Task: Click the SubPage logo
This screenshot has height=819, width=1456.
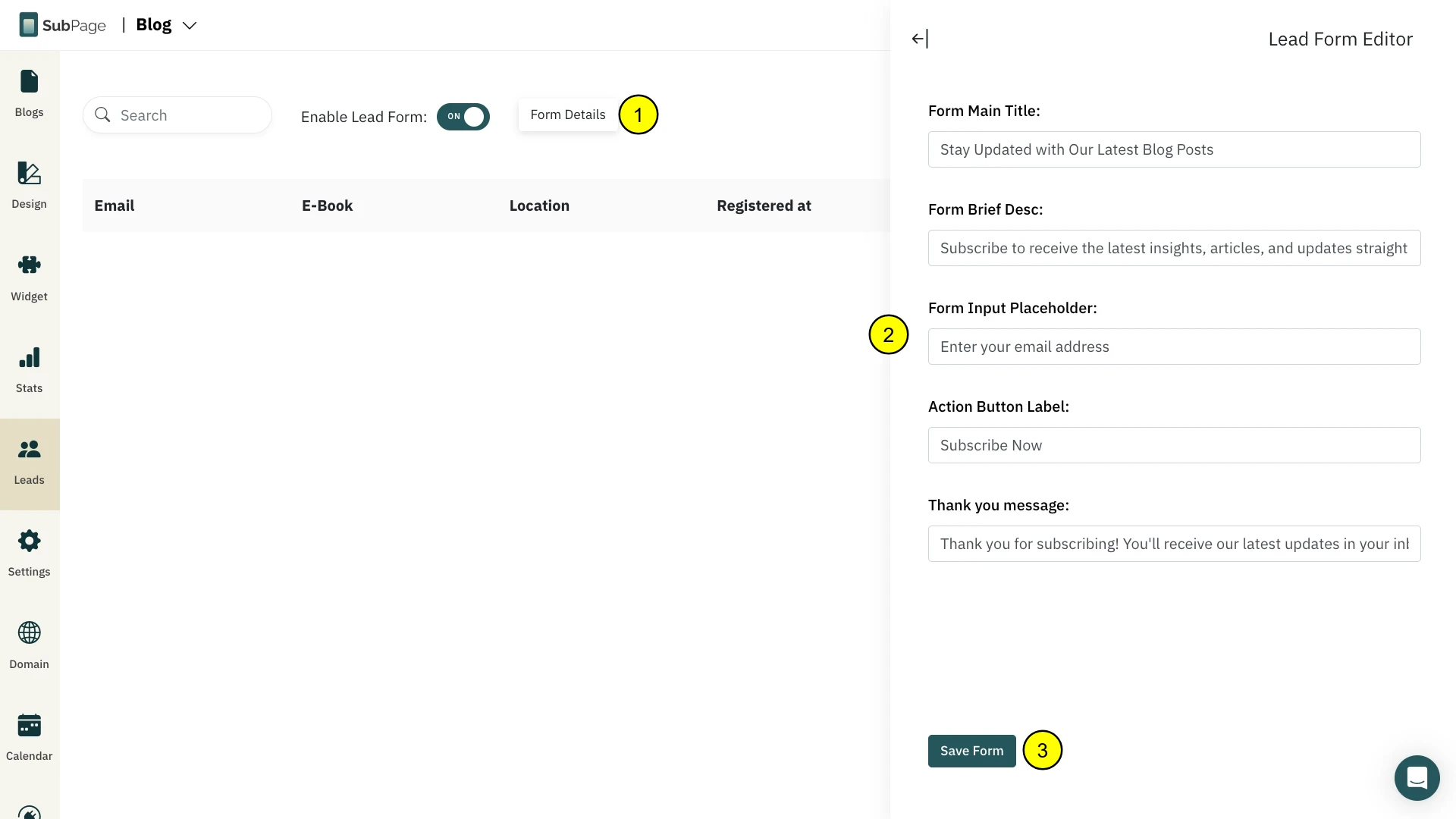Action: pos(62,25)
